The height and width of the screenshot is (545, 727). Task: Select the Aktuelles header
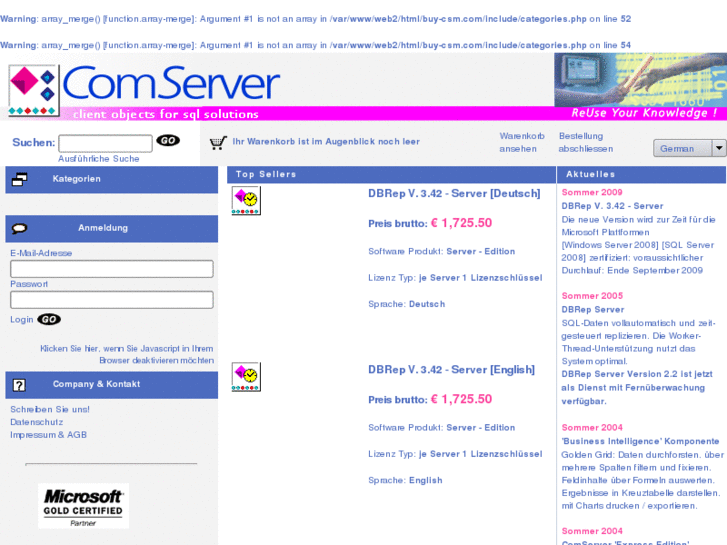tap(642, 174)
